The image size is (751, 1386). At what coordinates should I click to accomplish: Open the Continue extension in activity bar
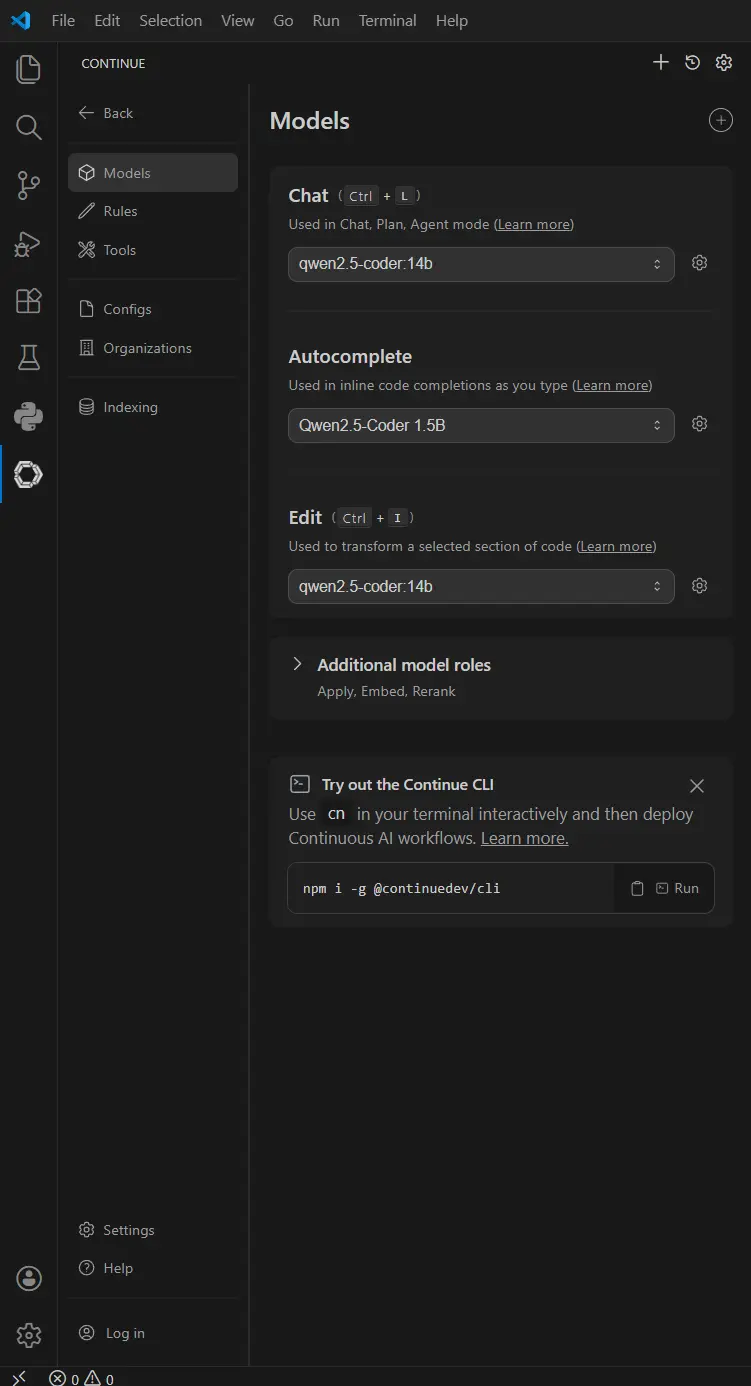point(28,475)
